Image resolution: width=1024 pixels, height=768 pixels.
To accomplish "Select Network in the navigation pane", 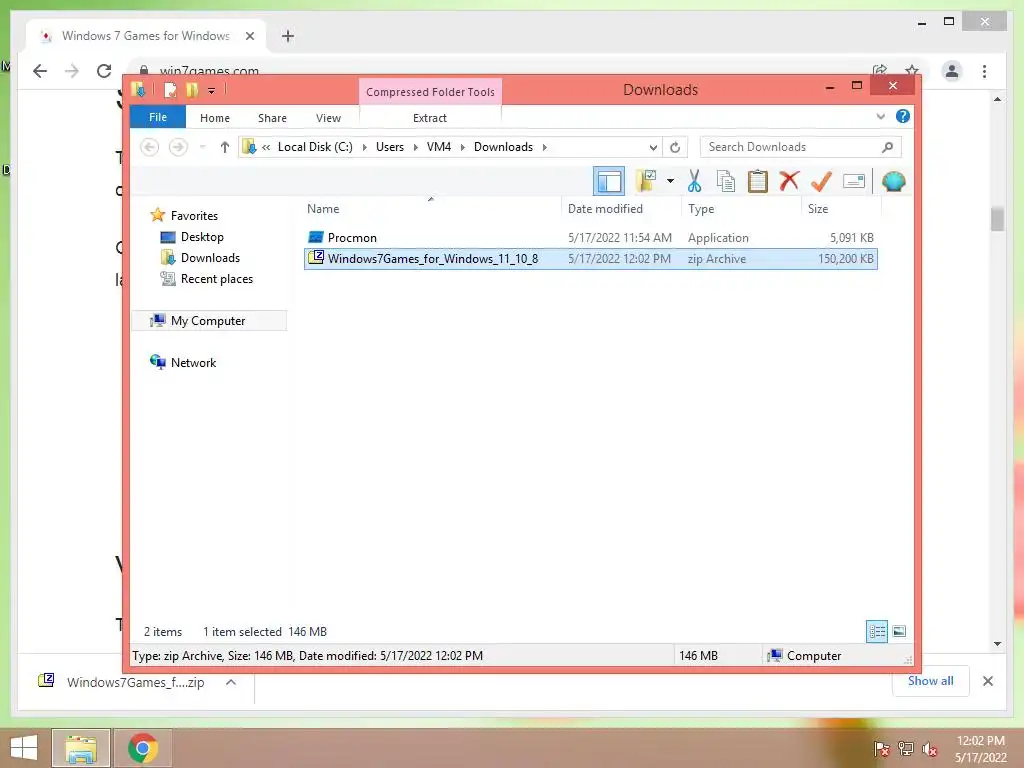I will tap(193, 362).
